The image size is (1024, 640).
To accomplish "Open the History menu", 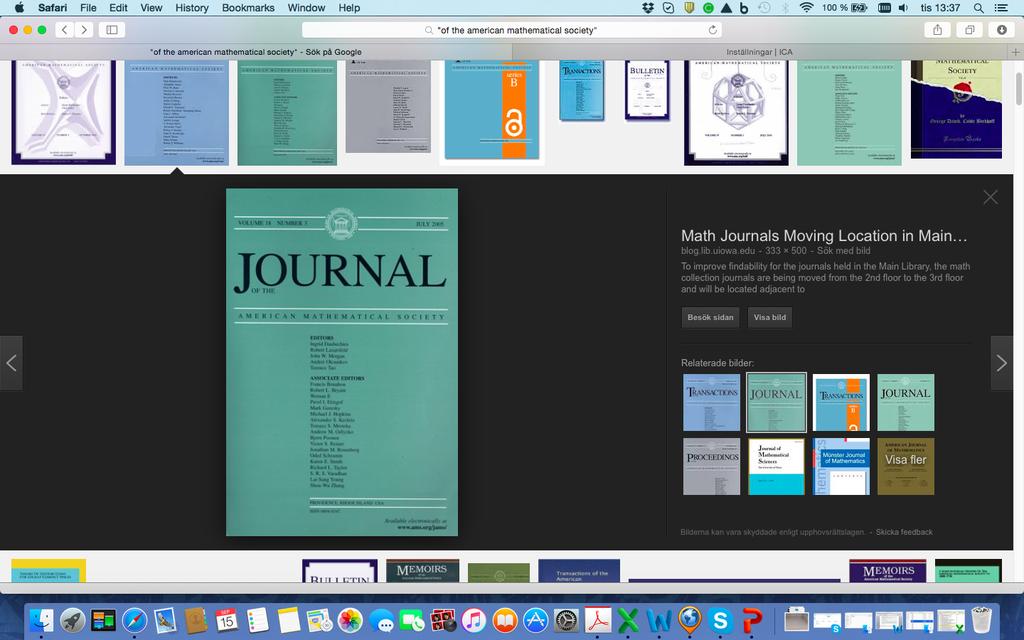I will [191, 8].
